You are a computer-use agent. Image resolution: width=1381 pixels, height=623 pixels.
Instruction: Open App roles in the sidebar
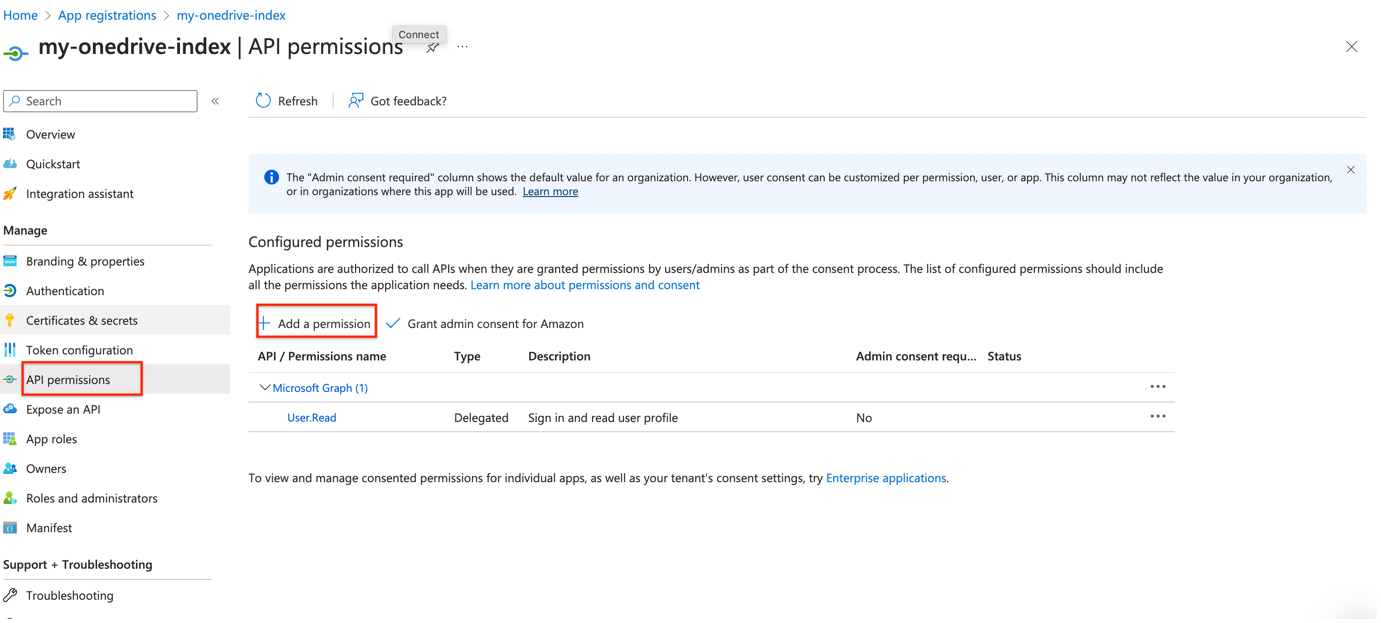pyautogui.click(x=51, y=439)
